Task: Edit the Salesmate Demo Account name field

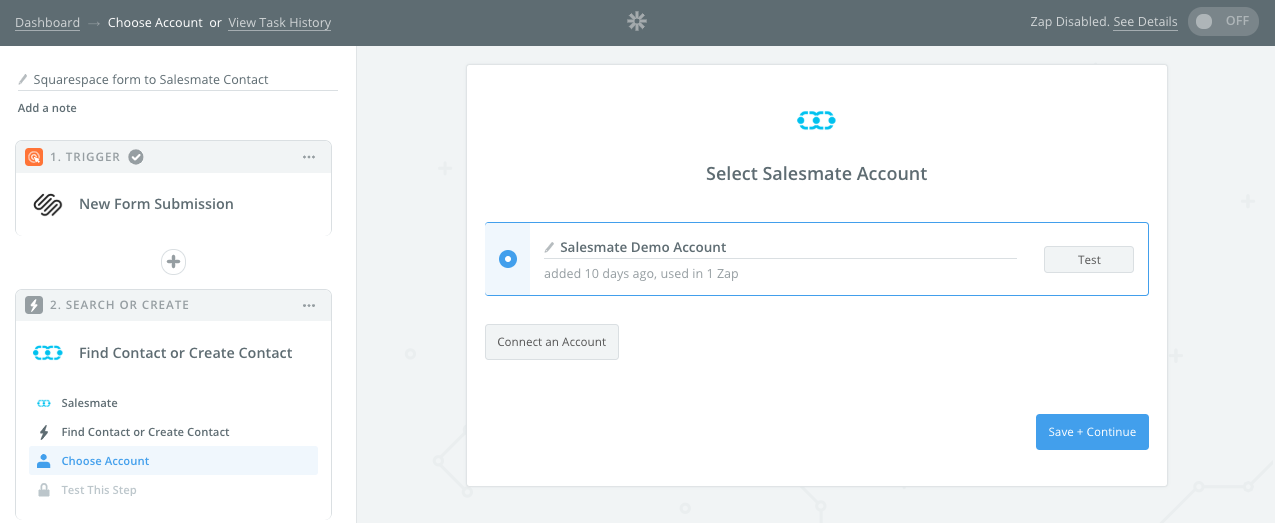Action: 780,248
